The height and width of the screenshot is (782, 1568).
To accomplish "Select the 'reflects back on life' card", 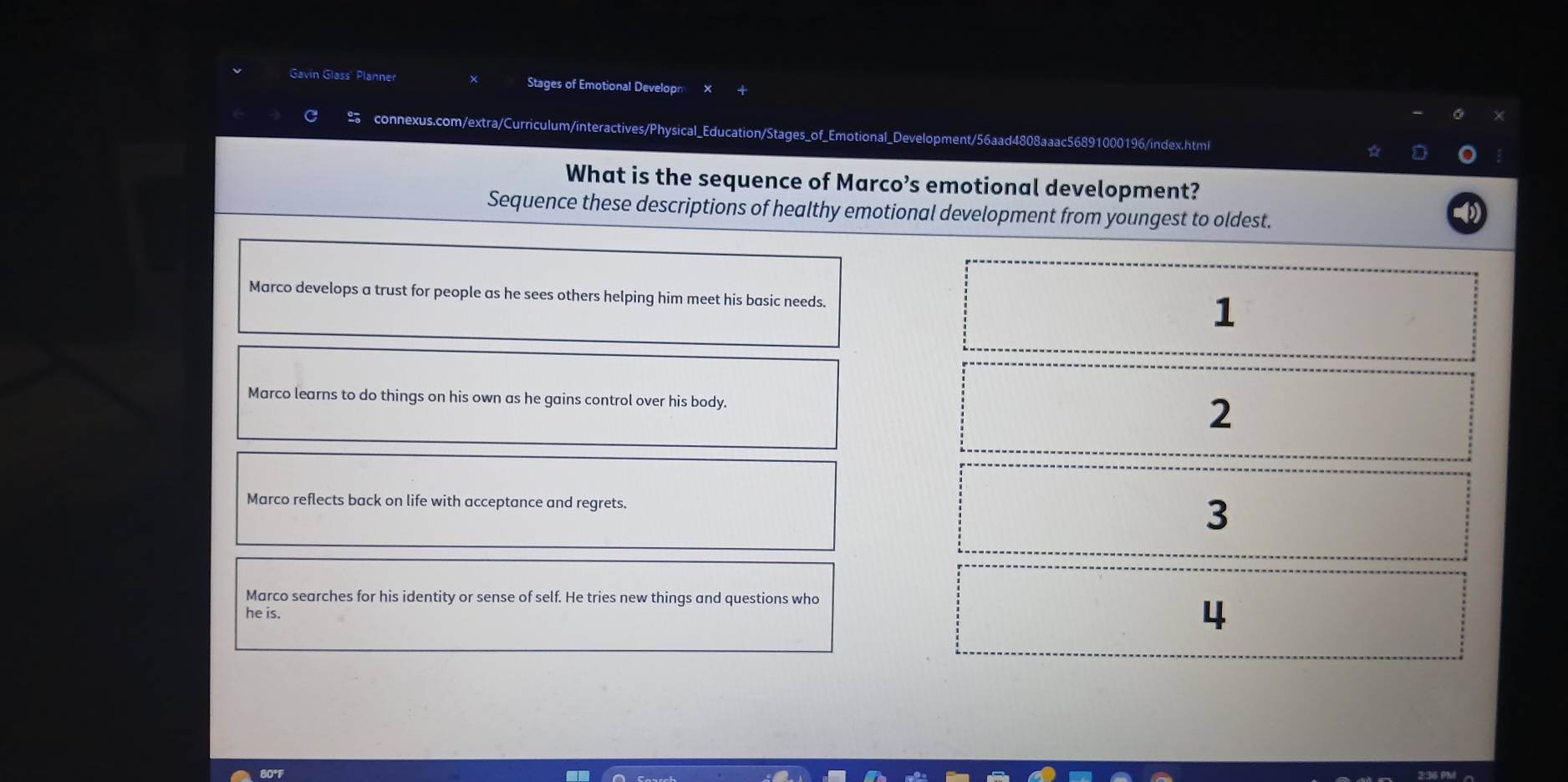I will click(536, 501).
